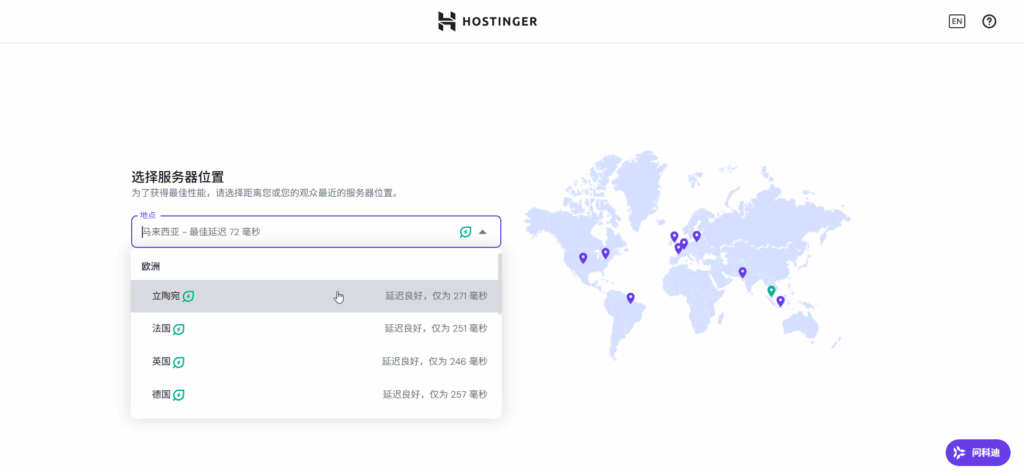Click the Lithuania map pin in northeastern Europe

tap(697, 236)
